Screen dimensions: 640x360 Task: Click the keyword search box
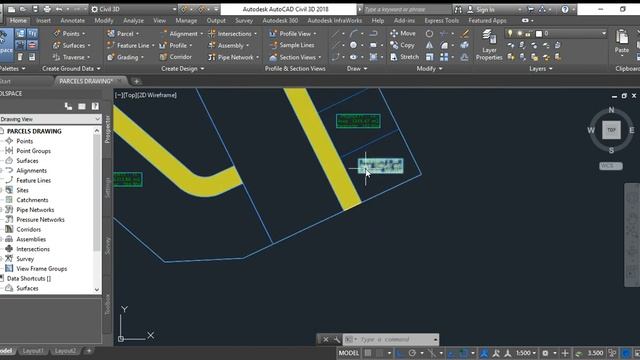pos(407,9)
